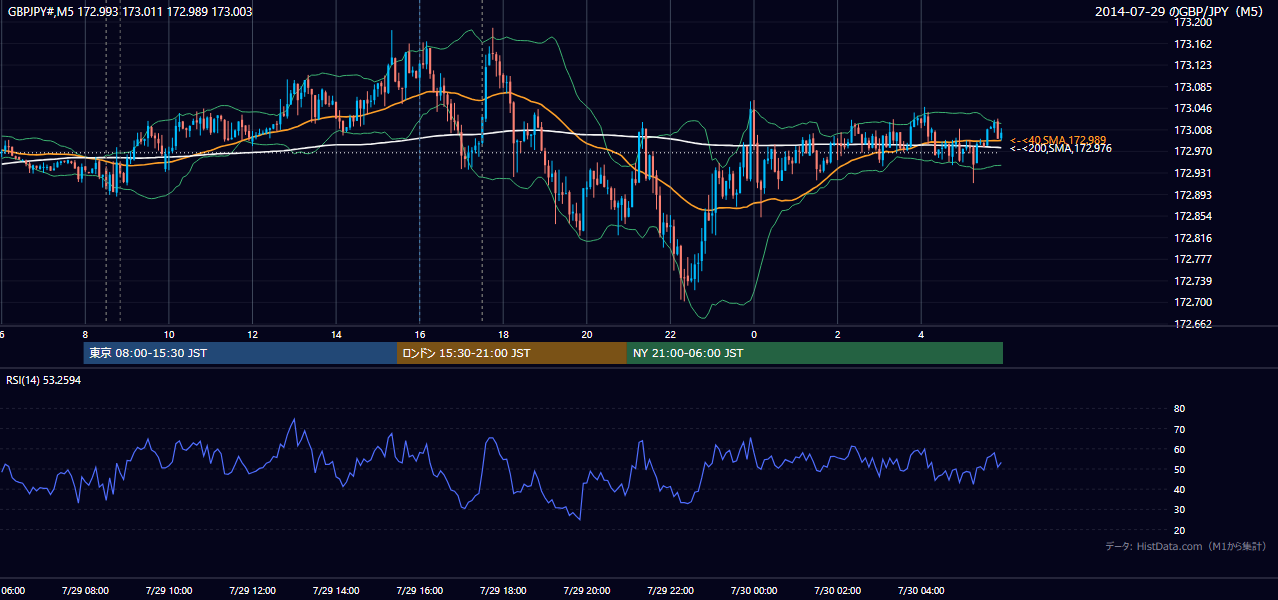
Task: Click the 172.739 price axis label
Action: (x=1192, y=281)
